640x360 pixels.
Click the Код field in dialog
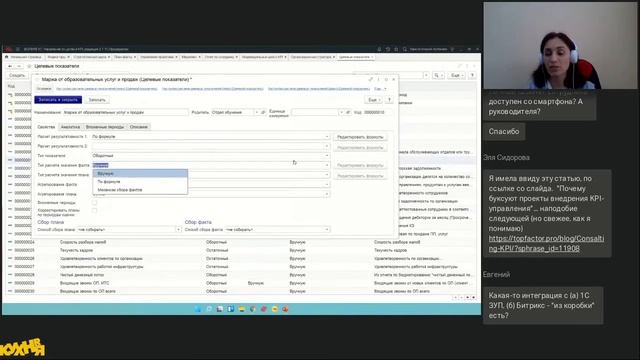pyautogui.click(x=377, y=112)
